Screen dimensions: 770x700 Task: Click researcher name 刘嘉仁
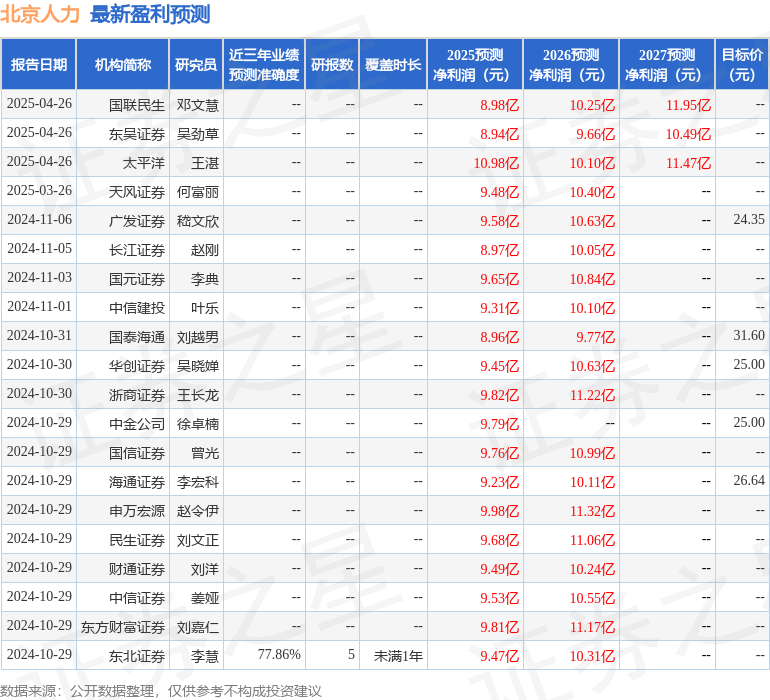[197, 627]
